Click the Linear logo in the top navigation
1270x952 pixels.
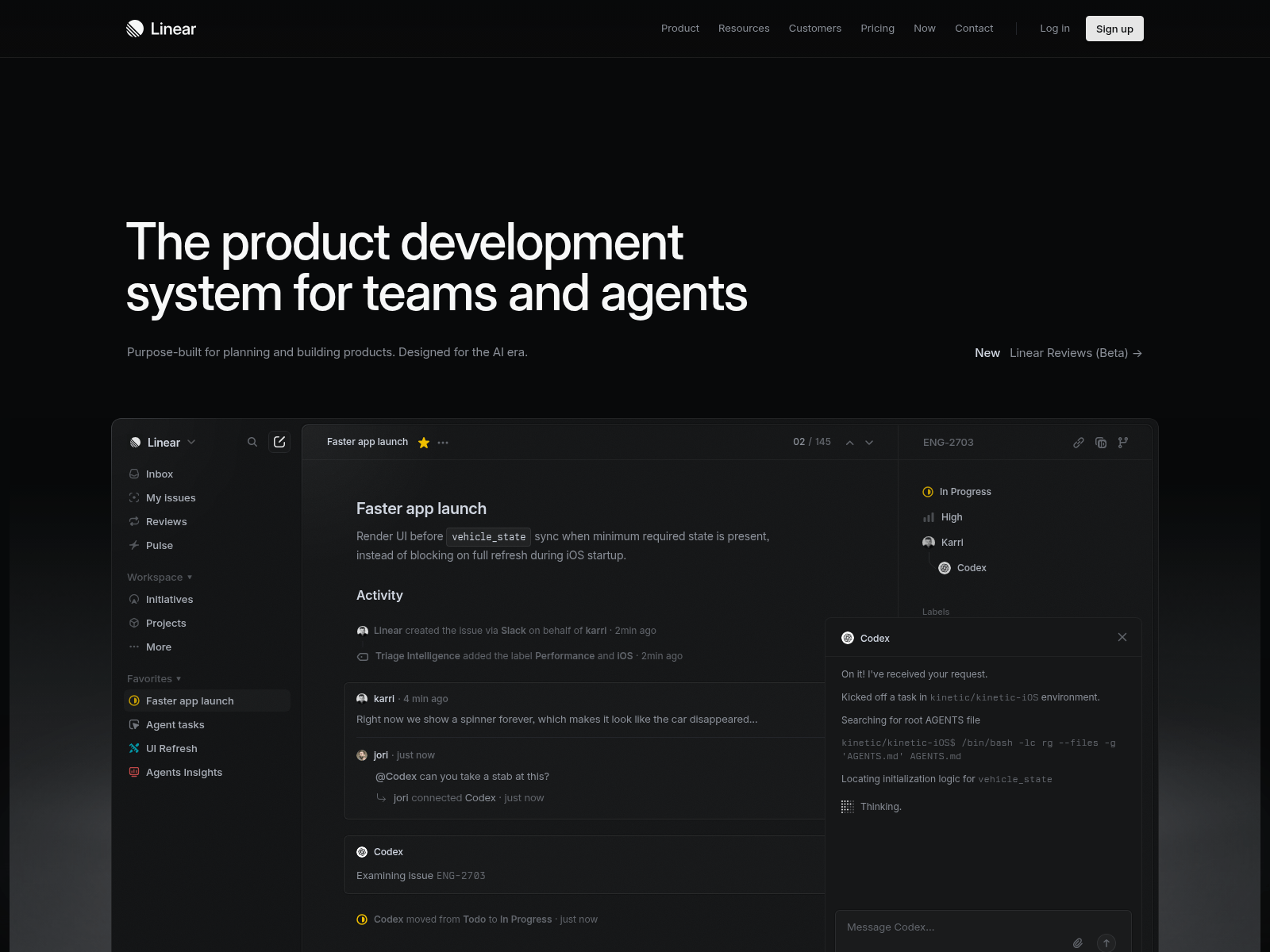point(161,29)
